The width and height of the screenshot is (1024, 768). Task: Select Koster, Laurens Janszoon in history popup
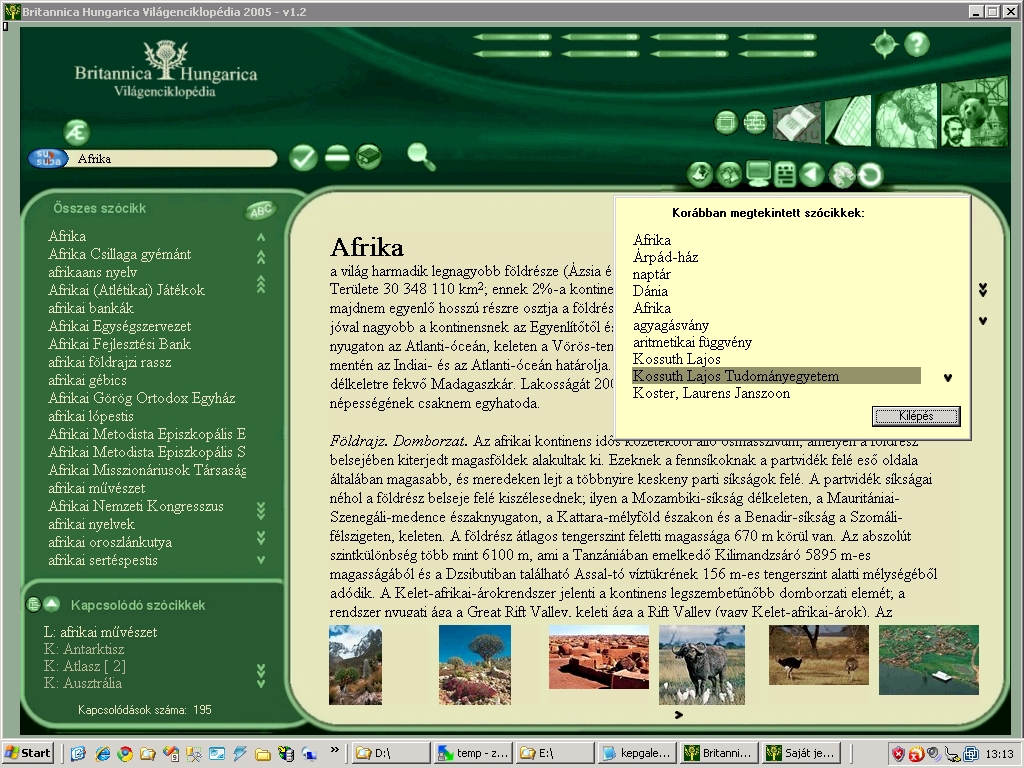[x=711, y=393]
